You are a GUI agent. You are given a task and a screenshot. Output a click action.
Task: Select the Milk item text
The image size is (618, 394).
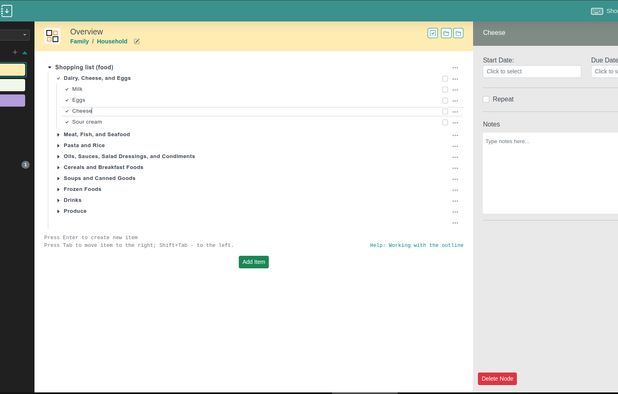(77, 89)
